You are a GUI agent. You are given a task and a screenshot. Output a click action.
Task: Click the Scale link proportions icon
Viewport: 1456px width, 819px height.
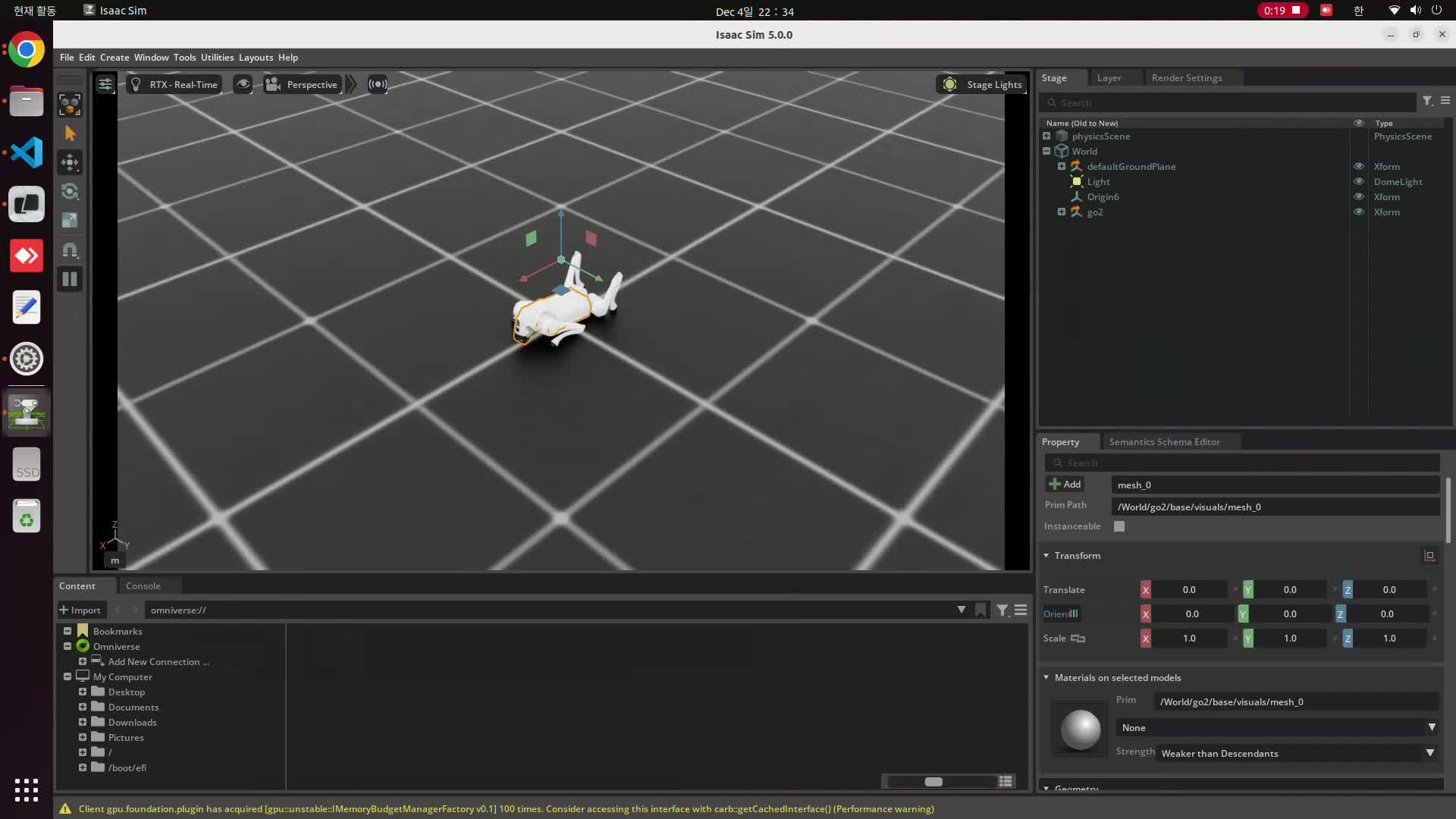click(x=1078, y=639)
